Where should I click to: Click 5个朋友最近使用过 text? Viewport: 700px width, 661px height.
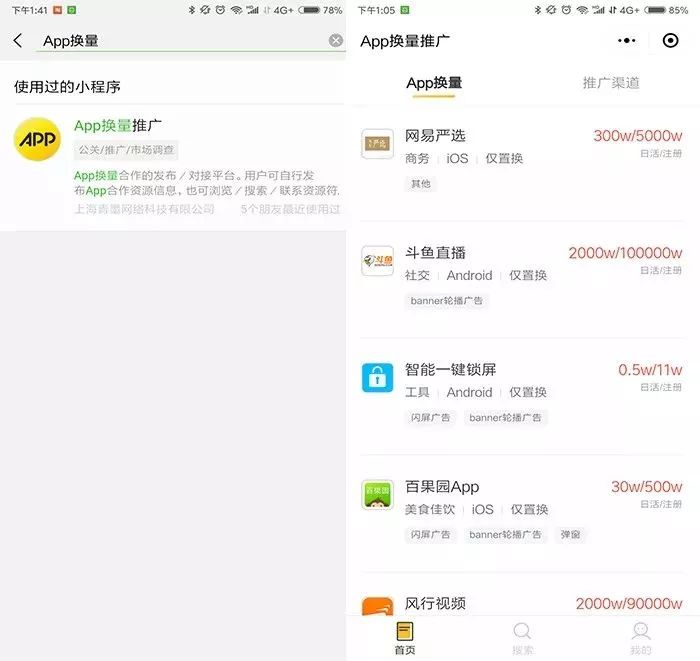290,209
